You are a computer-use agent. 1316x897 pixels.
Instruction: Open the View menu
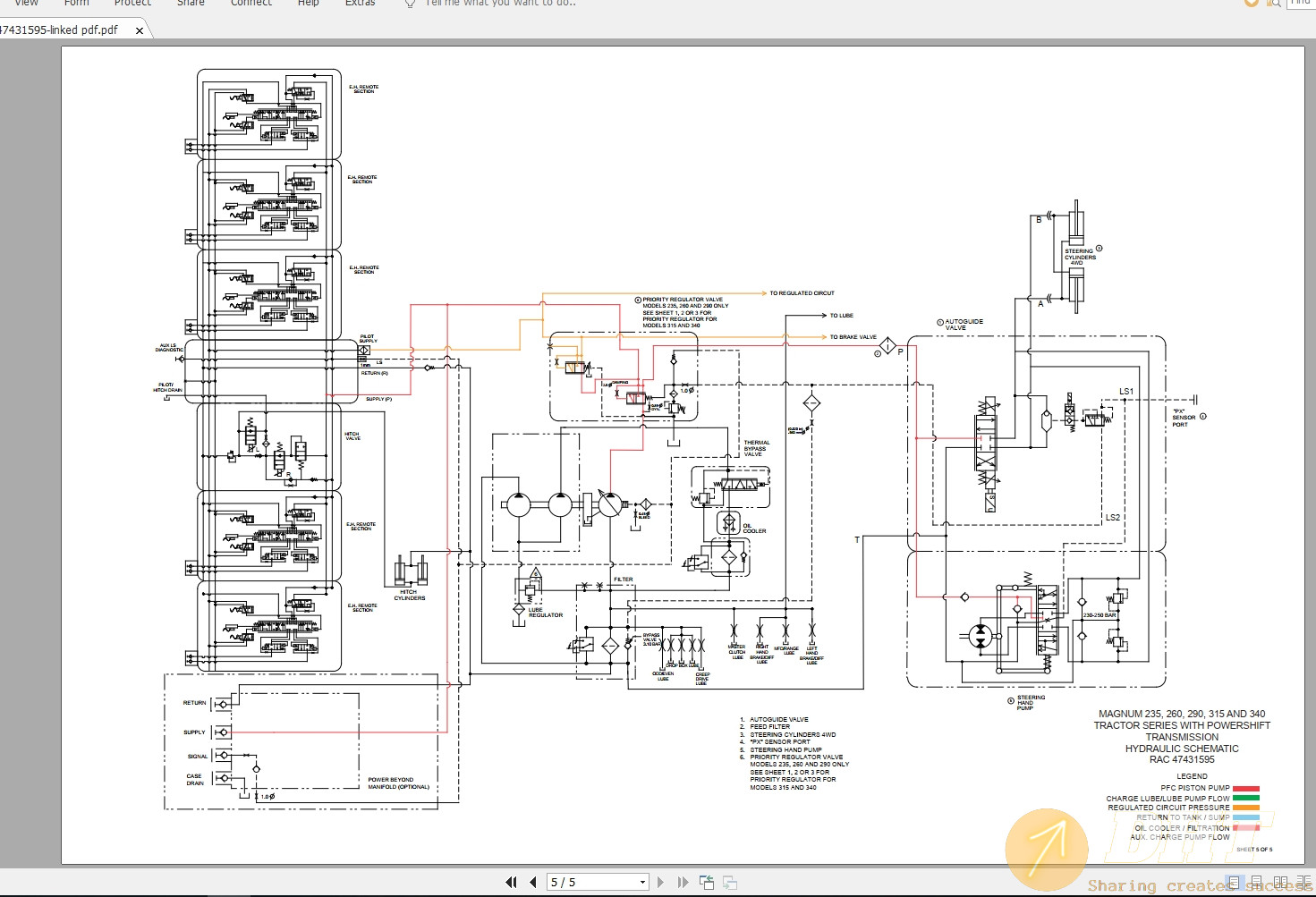25,4
